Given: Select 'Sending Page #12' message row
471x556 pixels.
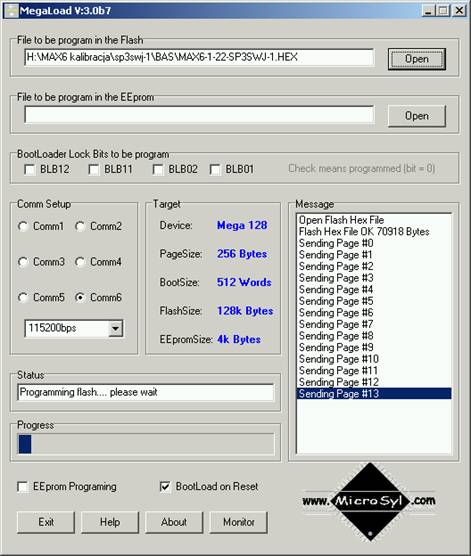Looking at the screenshot, I should point(374,382).
